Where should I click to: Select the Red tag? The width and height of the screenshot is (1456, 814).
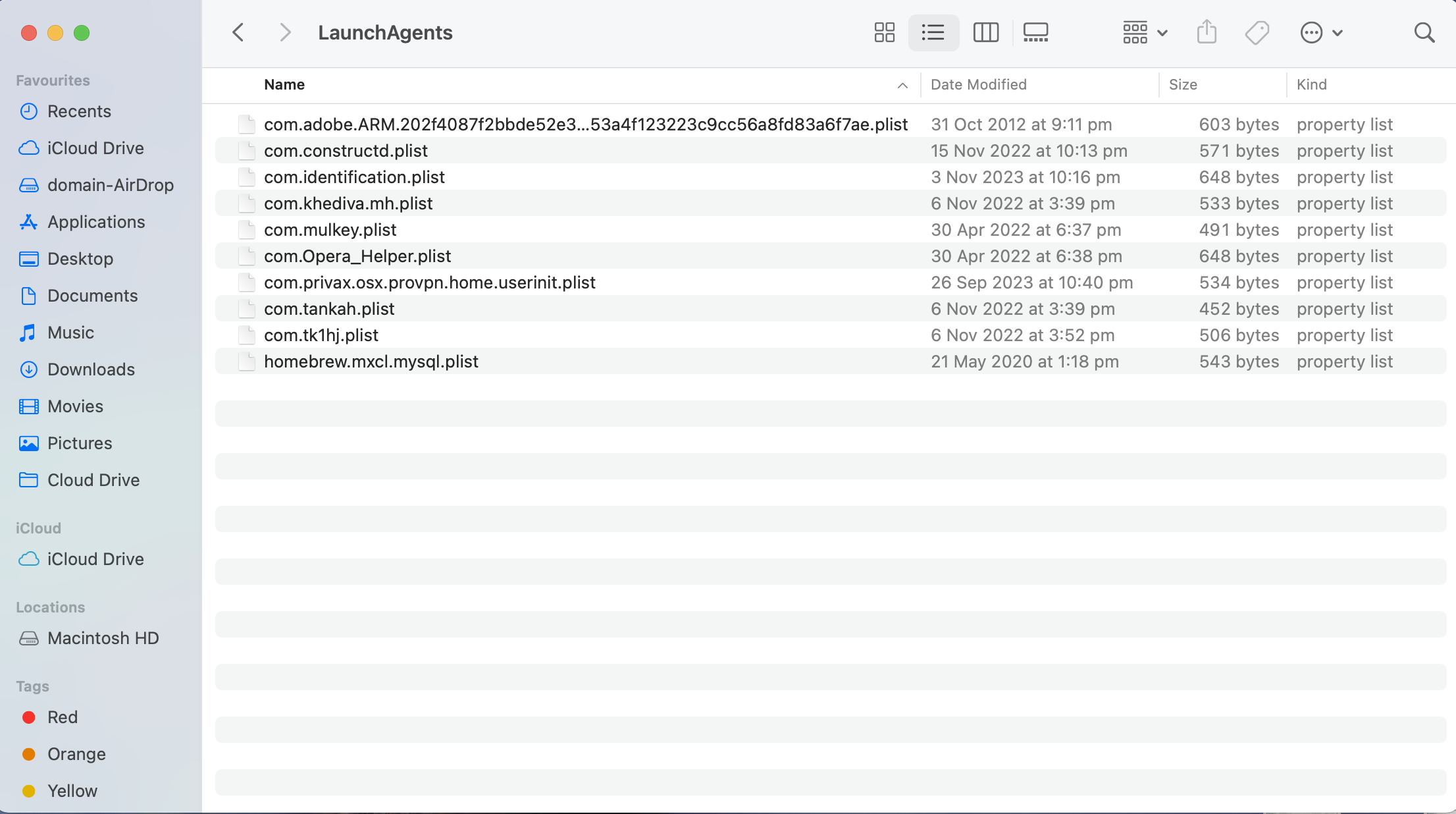tap(63, 717)
